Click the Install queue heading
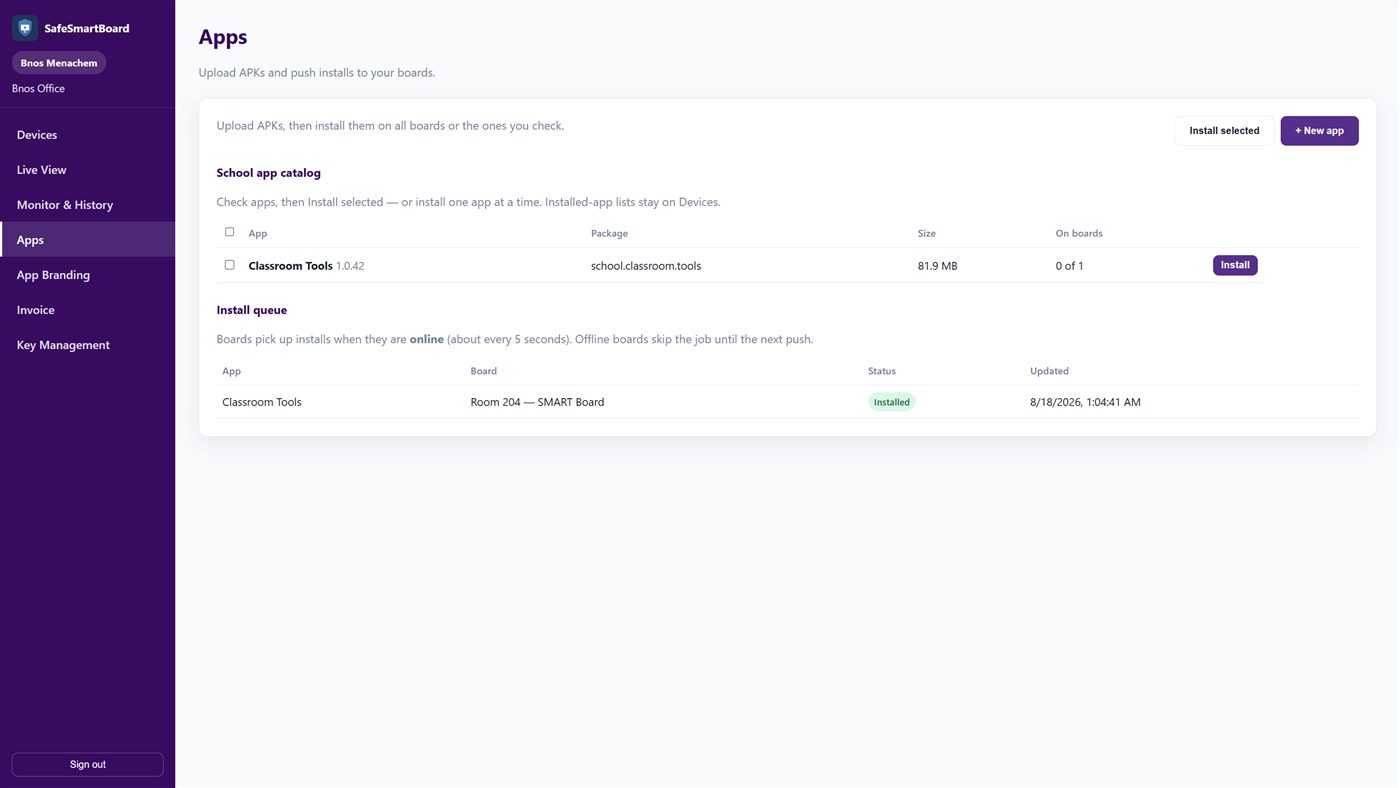 (252, 310)
